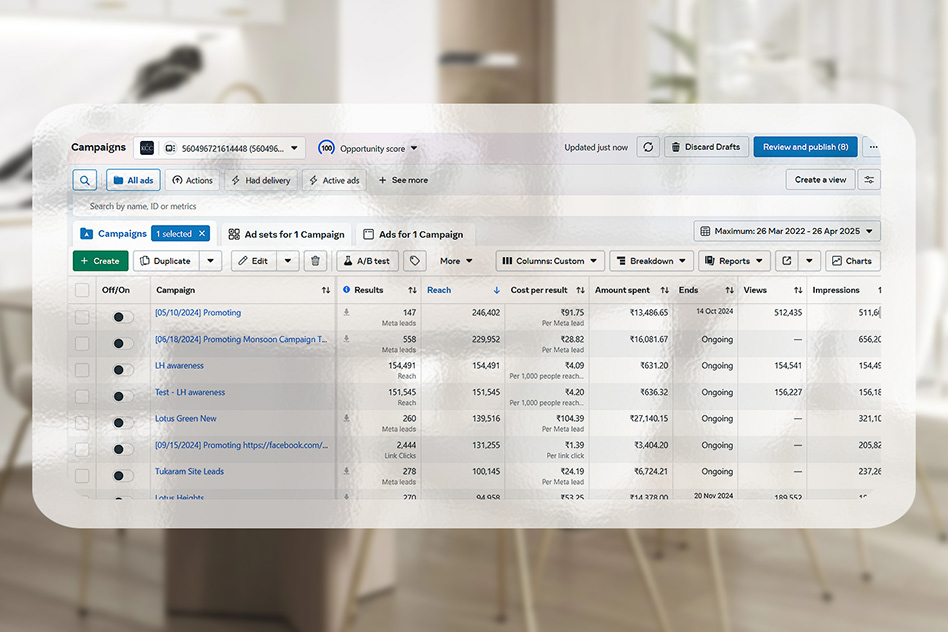
Task: Tick the select-all header checkbox
Action: point(82,290)
